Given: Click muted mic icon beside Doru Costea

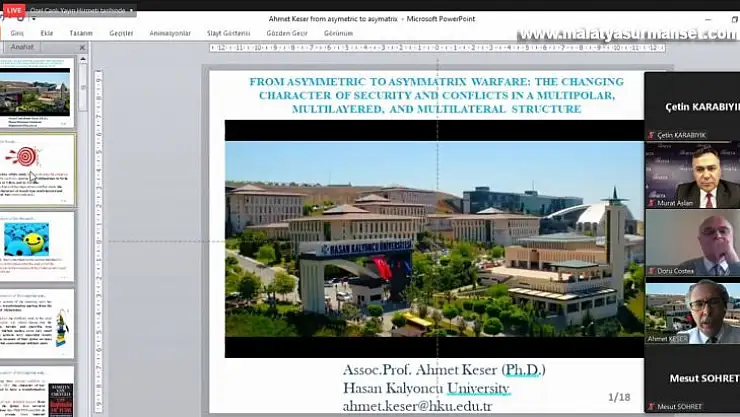Looking at the screenshot, I should pyautogui.click(x=652, y=271).
